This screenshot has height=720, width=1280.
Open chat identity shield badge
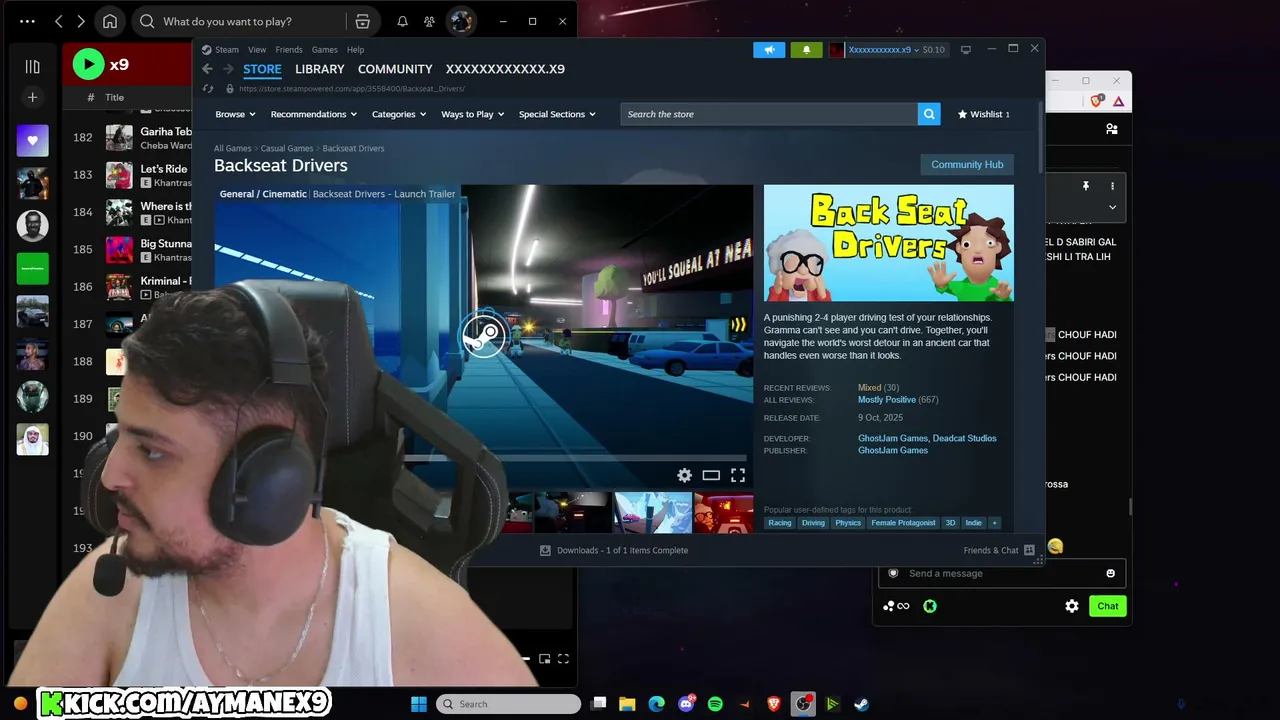893,573
